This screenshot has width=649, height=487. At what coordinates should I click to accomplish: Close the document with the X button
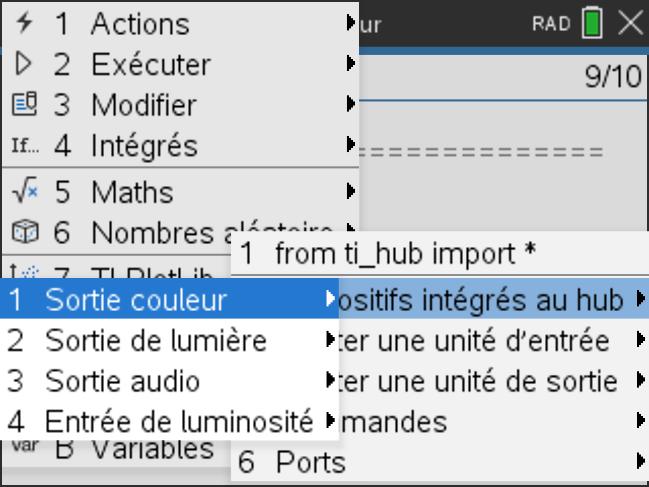point(631,23)
